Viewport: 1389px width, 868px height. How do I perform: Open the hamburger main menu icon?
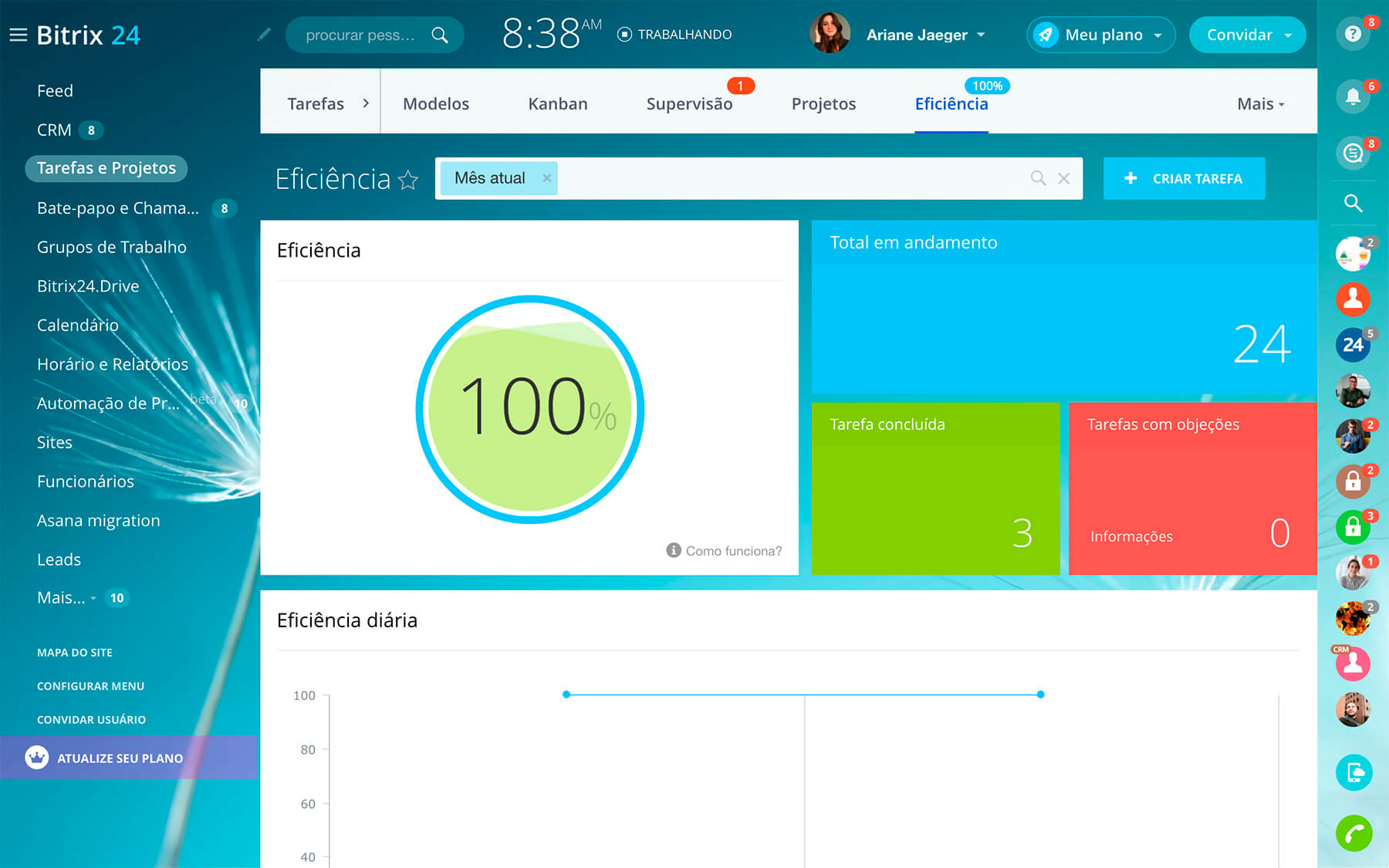pyautogui.click(x=18, y=35)
